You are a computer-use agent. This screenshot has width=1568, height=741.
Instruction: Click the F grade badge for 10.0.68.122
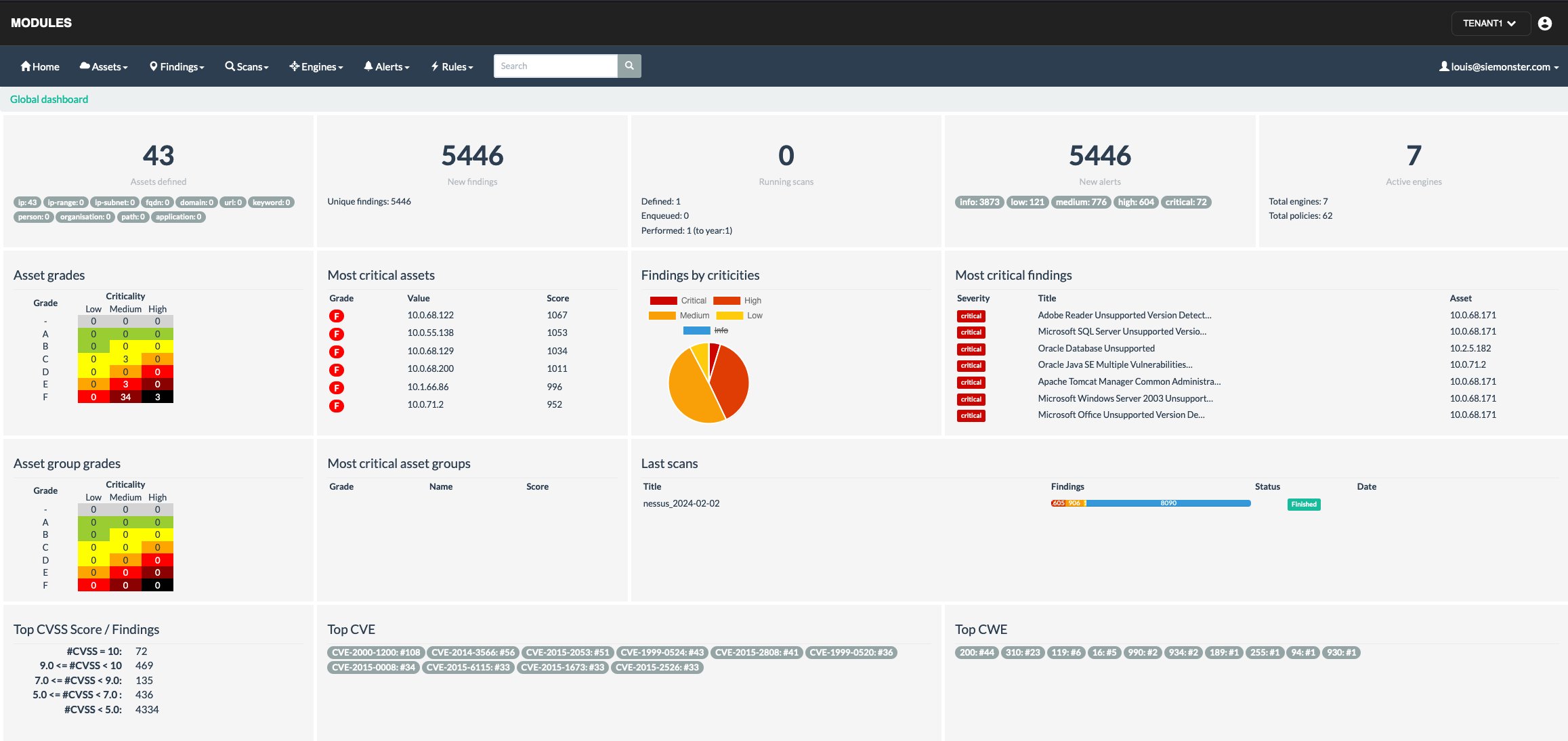[x=337, y=316]
